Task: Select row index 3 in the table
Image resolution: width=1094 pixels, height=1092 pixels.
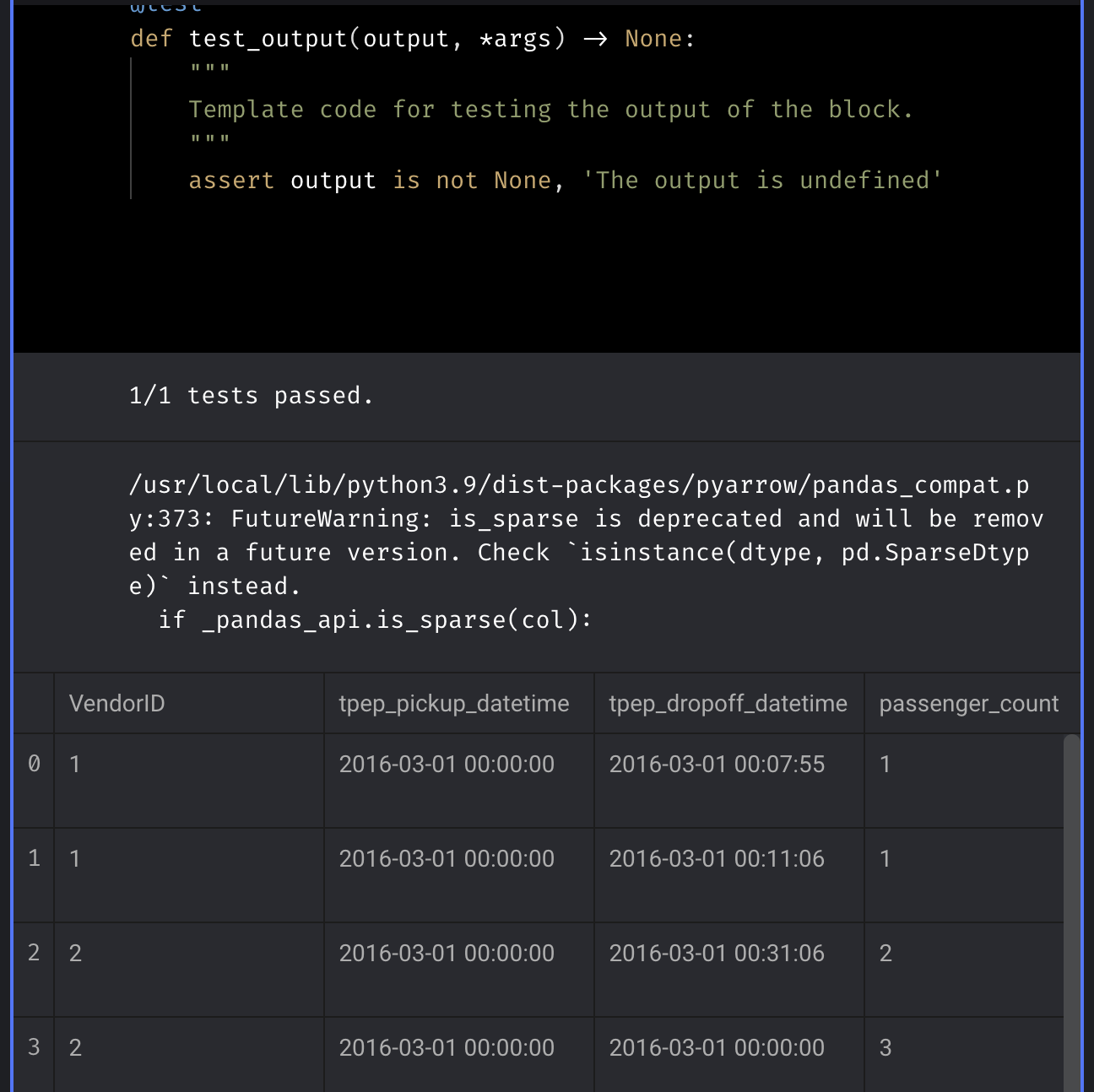Action: [x=34, y=1047]
